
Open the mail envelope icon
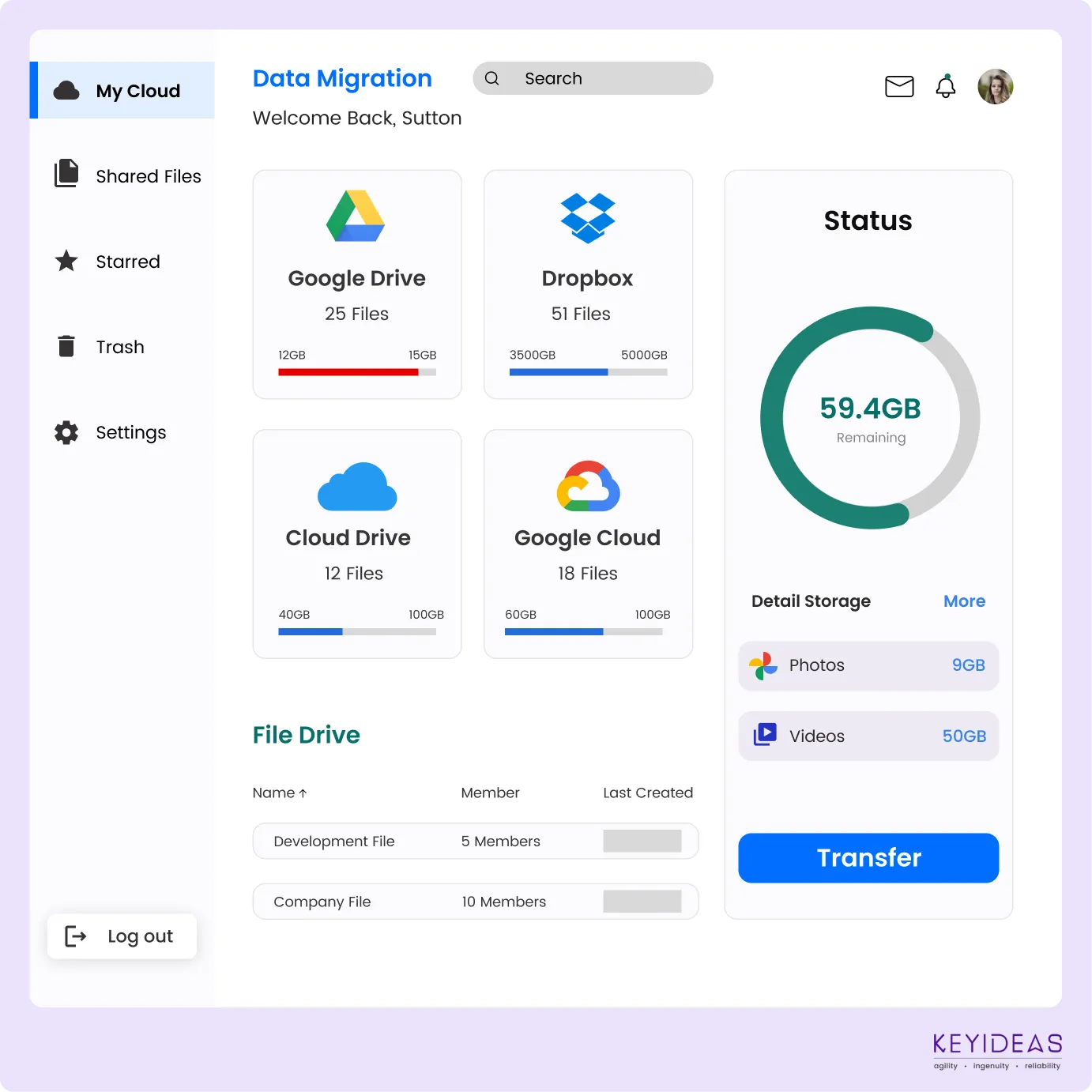click(899, 86)
